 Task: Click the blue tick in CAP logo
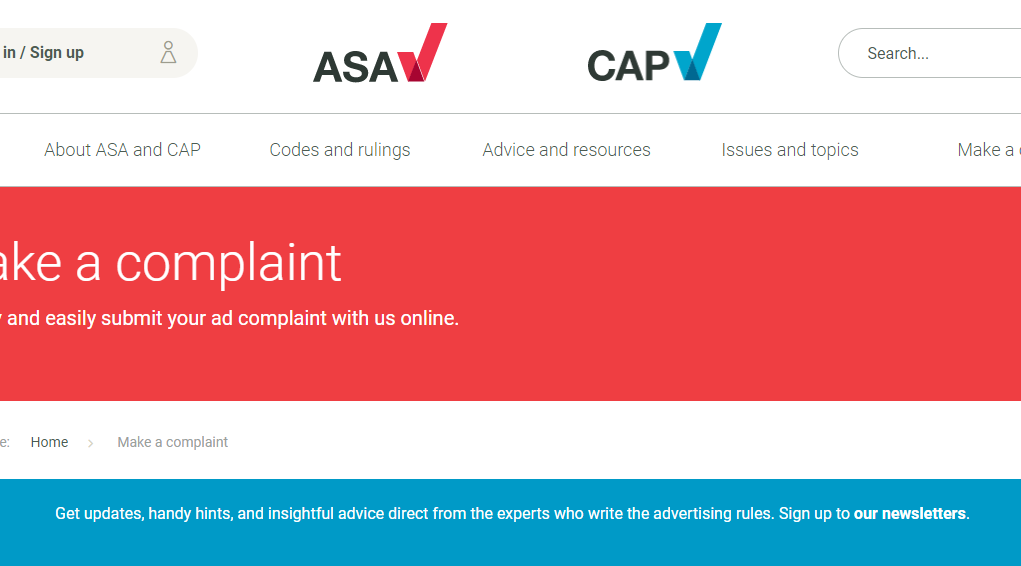coord(698,52)
